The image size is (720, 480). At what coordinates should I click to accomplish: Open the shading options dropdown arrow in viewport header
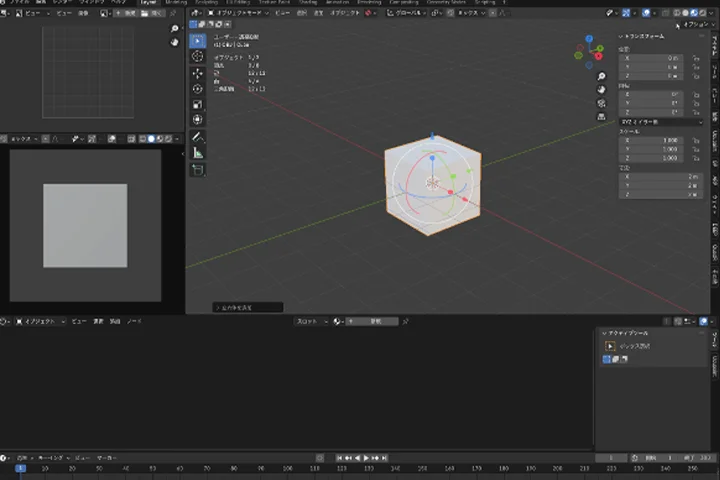pos(711,13)
